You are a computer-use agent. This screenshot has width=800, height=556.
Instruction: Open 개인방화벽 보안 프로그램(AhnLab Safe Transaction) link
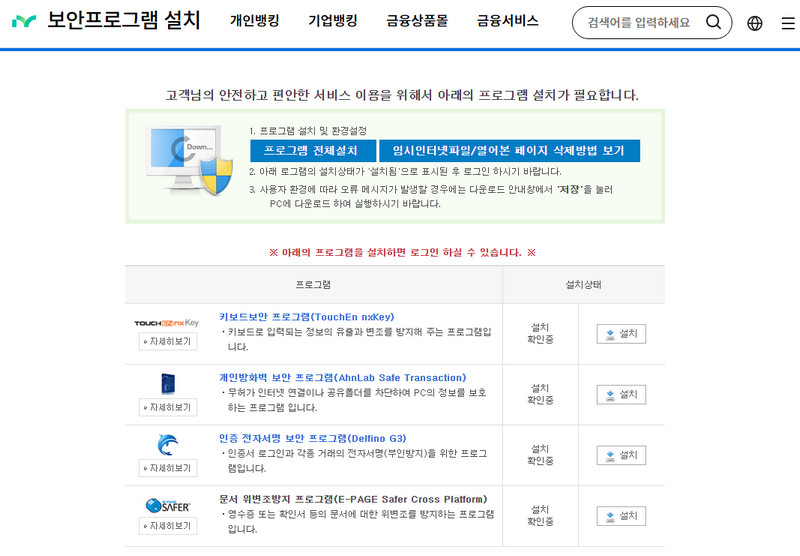343,377
